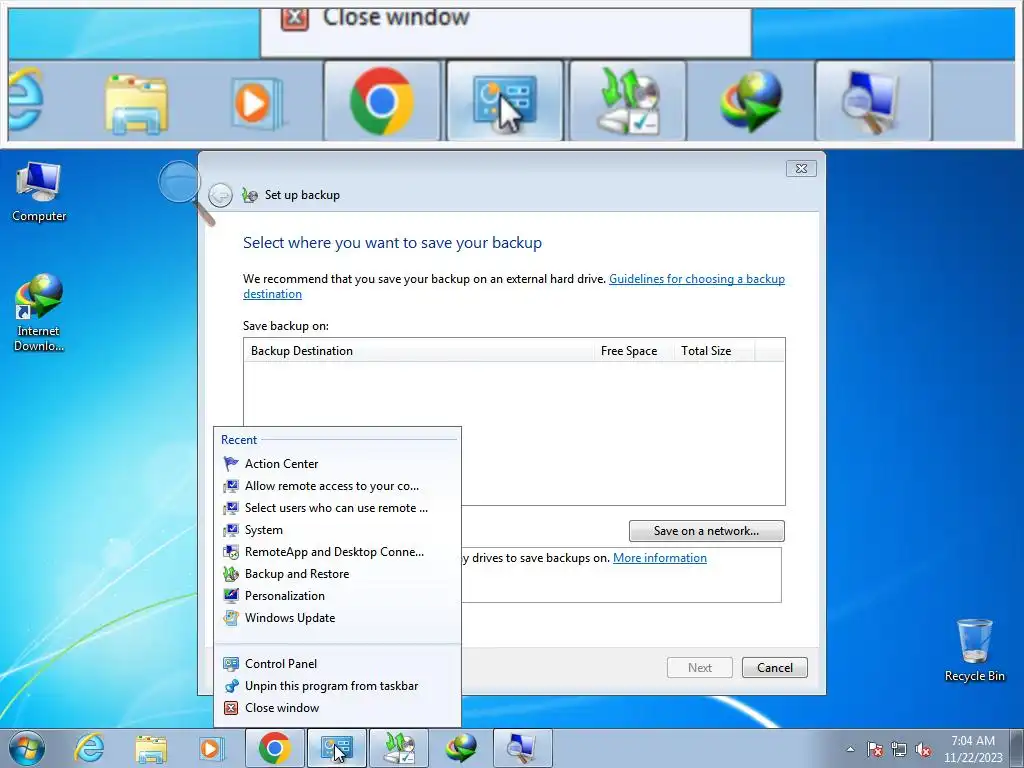Open Internet Download Manager taskbar icon

click(461, 748)
